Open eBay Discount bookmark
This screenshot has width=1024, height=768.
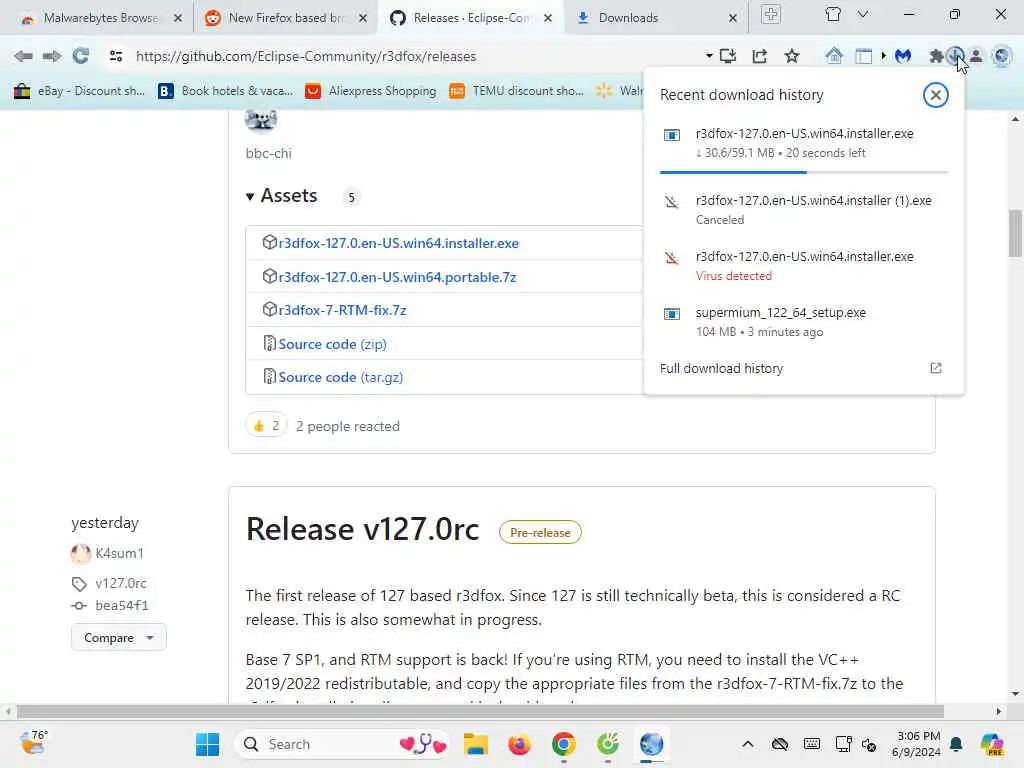point(79,91)
